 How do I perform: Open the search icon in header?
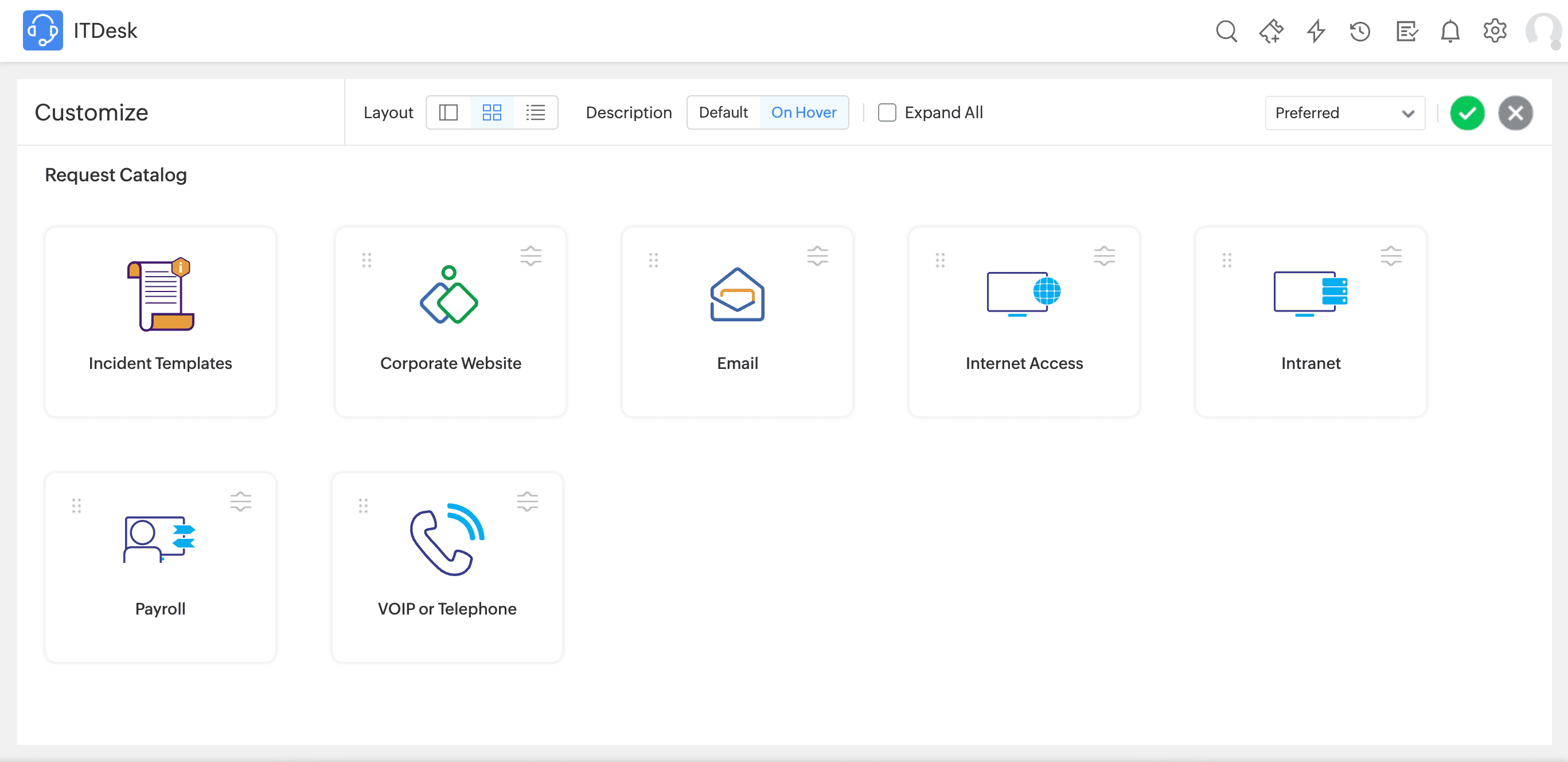tap(1226, 30)
